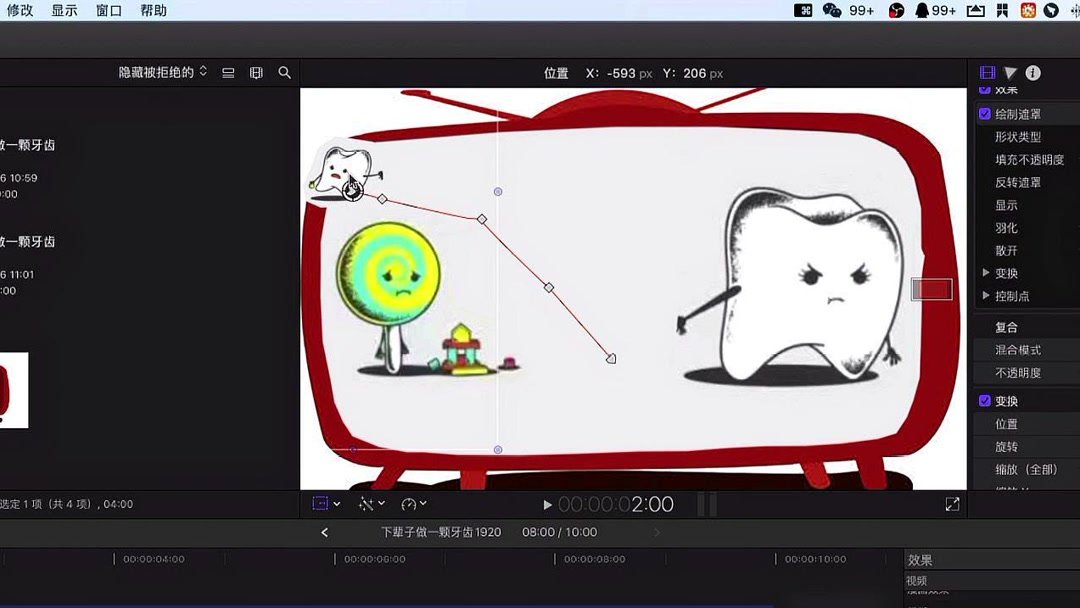Open search in the media browser

coord(284,72)
